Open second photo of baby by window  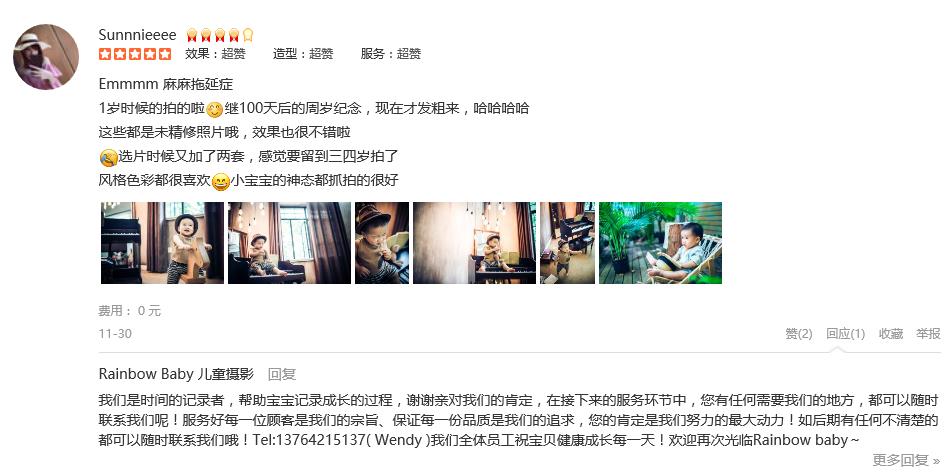click(289, 243)
